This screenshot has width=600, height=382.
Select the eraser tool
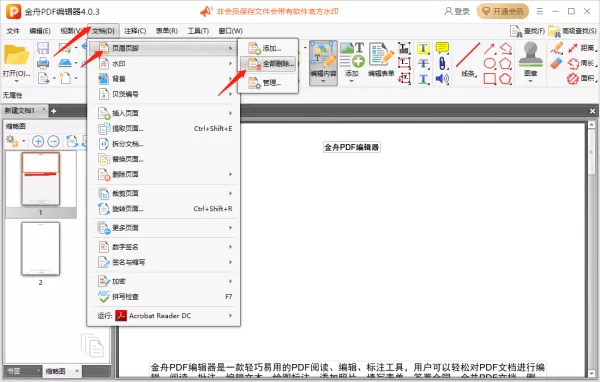point(556,63)
